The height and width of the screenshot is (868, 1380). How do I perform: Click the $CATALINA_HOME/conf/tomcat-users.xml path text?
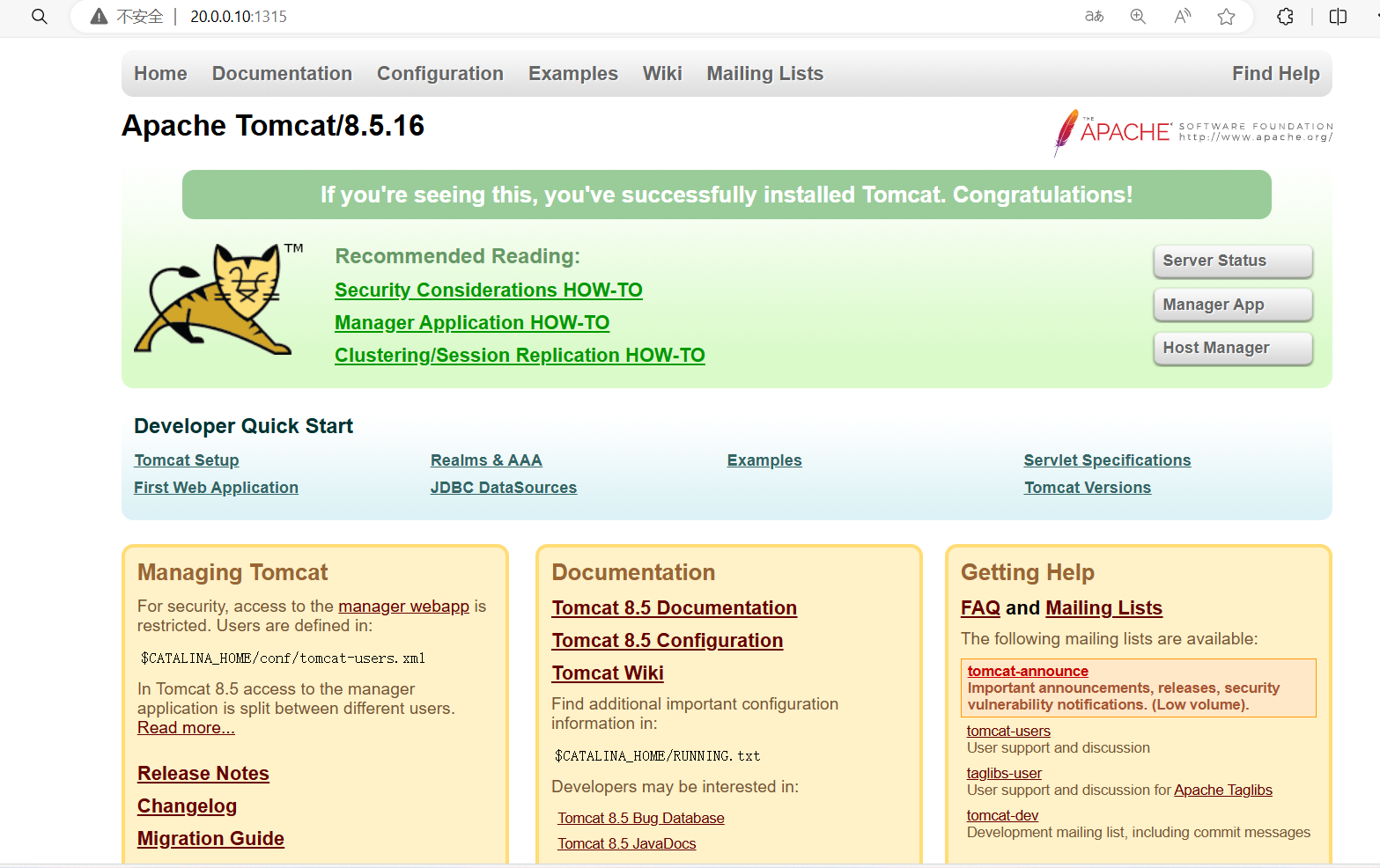click(x=283, y=658)
